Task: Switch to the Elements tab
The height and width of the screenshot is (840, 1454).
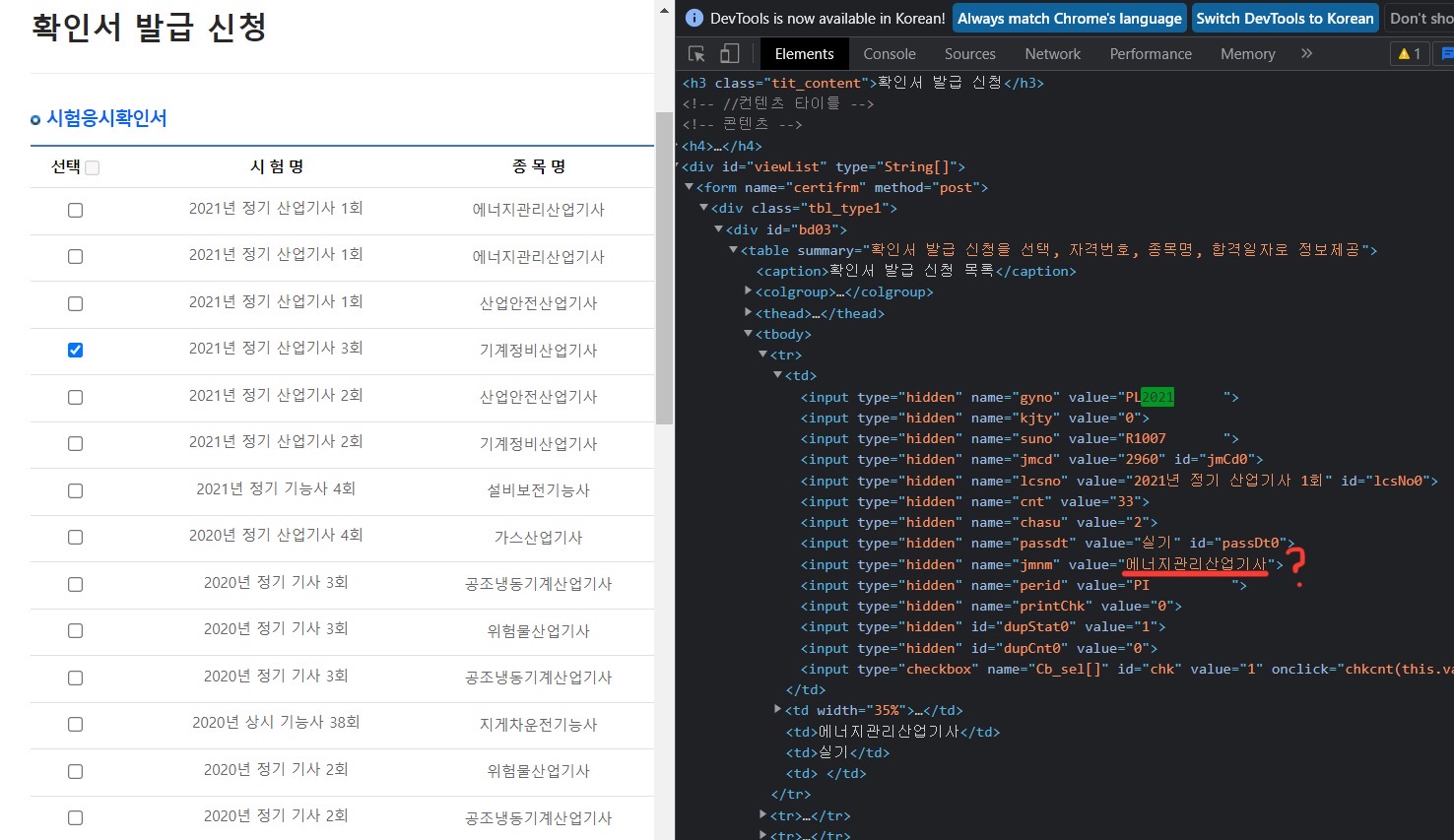Action: tap(804, 54)
